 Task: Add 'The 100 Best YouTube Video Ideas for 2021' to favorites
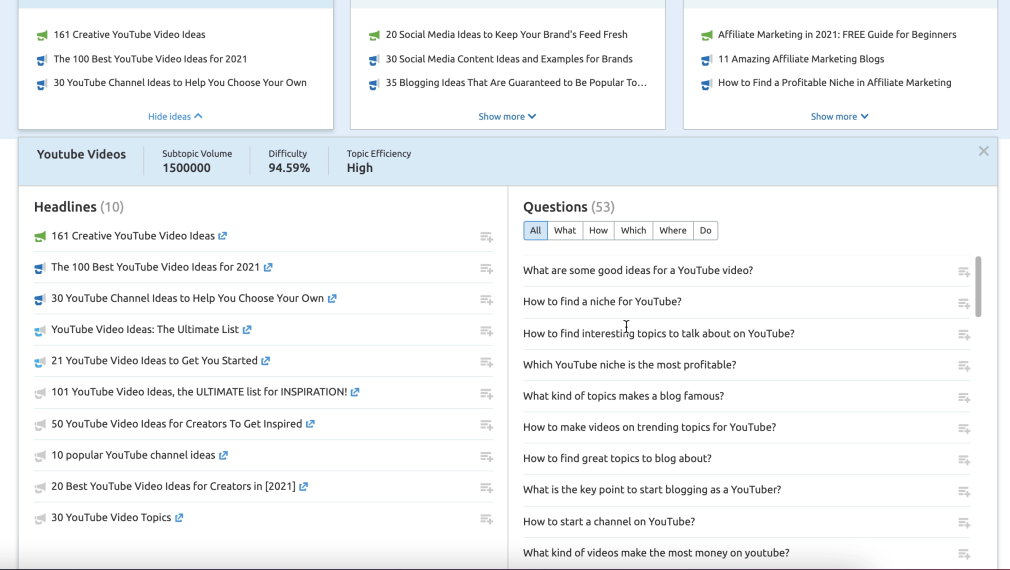486,269
